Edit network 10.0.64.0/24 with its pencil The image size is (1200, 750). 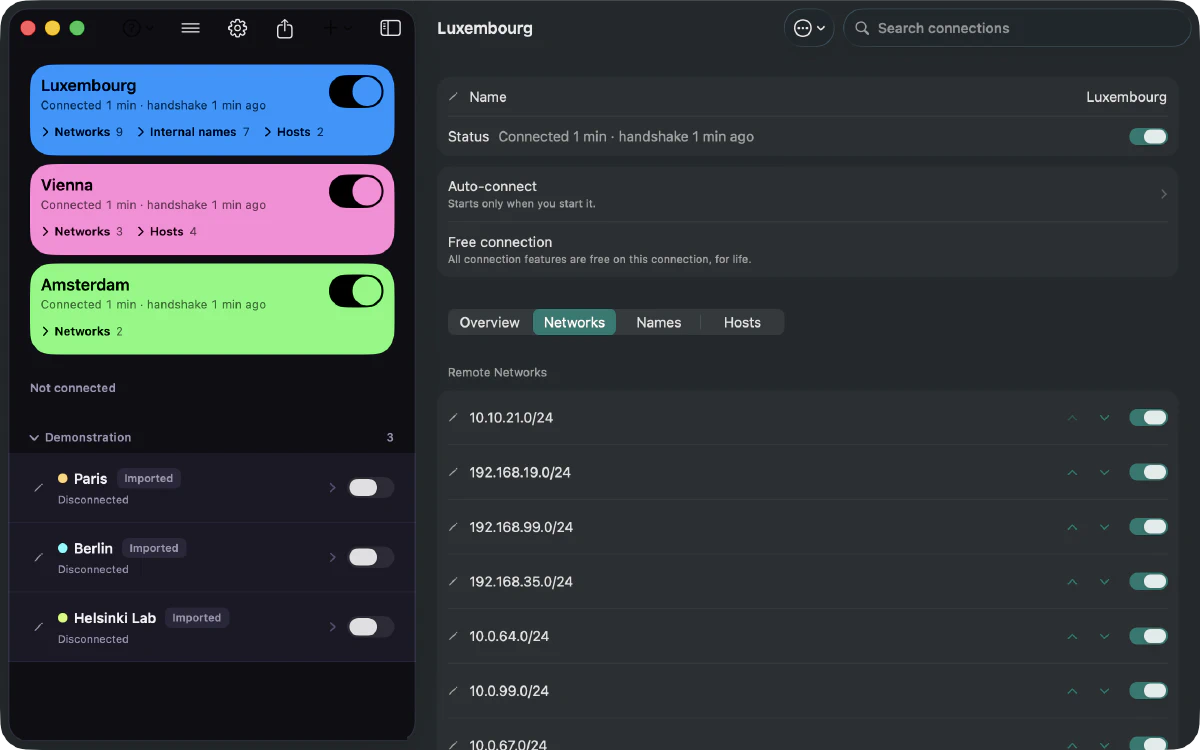pyautogui.click(x=453, y=636)
